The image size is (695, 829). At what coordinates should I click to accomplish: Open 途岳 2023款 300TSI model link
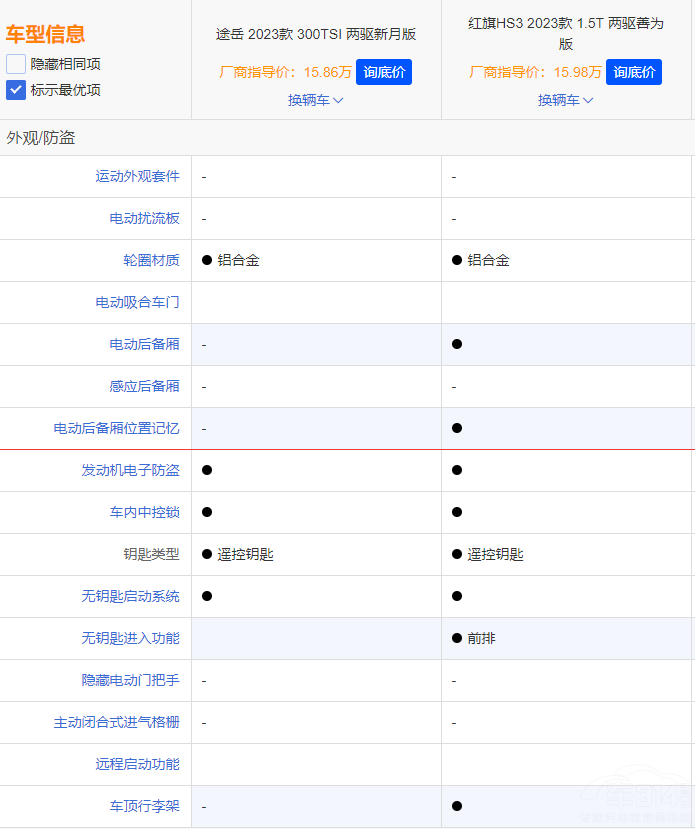pyautogui.click(x=316, y=34)
